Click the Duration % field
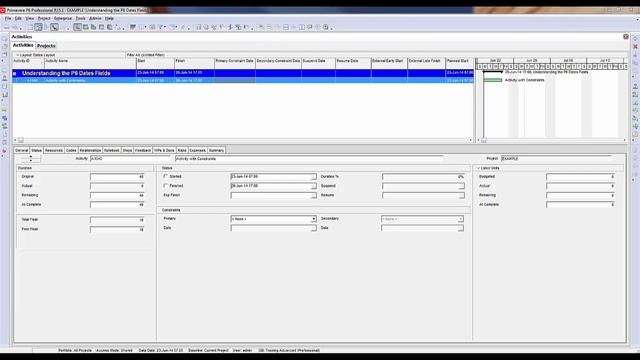Viewport: 640px width, 360px height. [423, 177]
